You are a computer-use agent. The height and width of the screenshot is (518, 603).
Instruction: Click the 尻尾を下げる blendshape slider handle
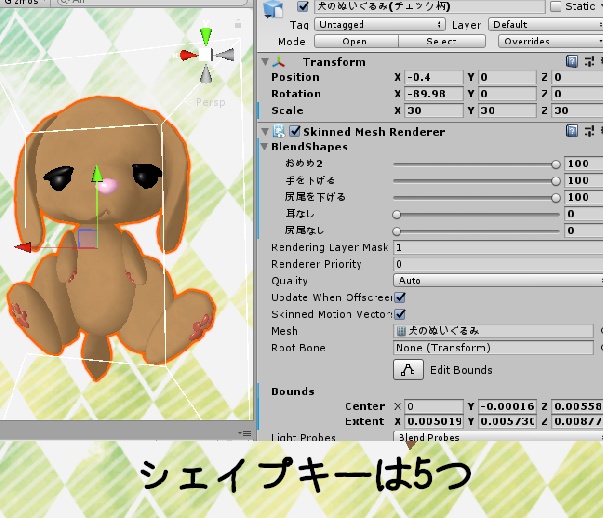(x=556, y=198)
